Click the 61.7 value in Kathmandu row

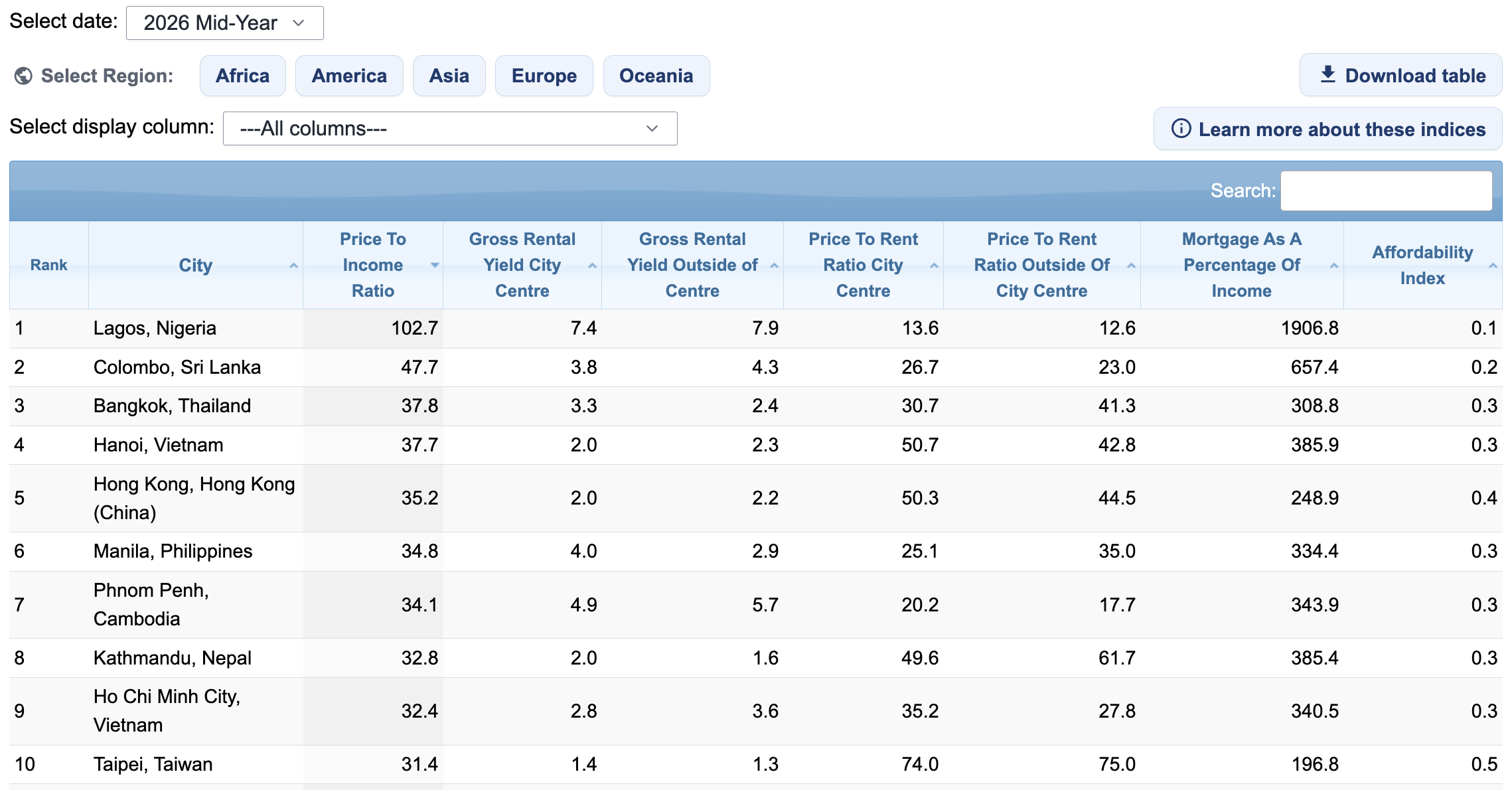click(1116, 658)
